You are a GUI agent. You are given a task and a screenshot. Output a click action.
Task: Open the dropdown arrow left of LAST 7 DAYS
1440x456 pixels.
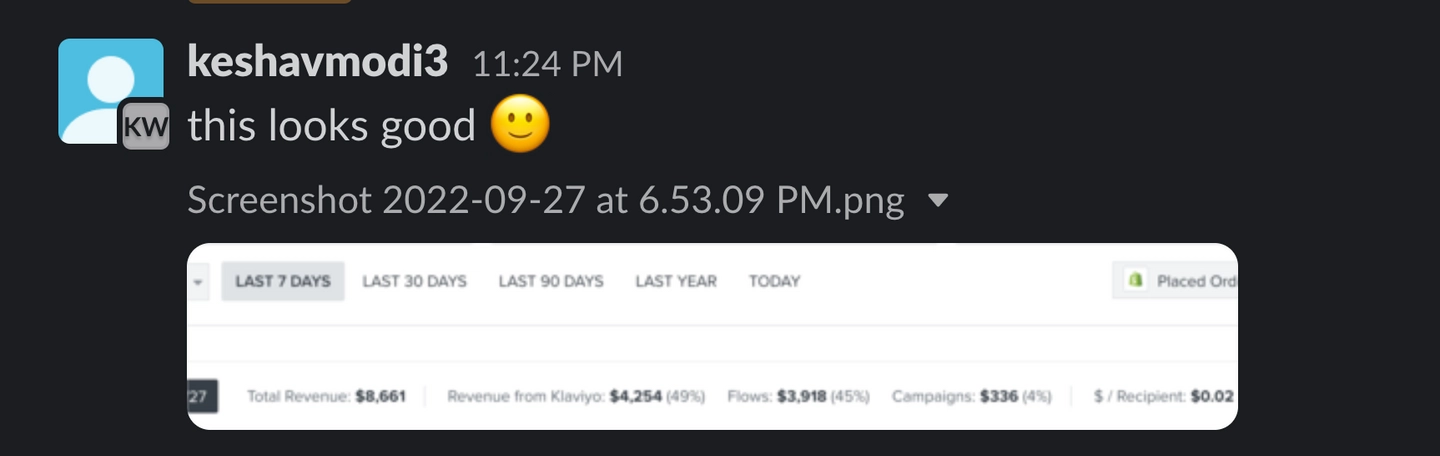tap(198, 282)
